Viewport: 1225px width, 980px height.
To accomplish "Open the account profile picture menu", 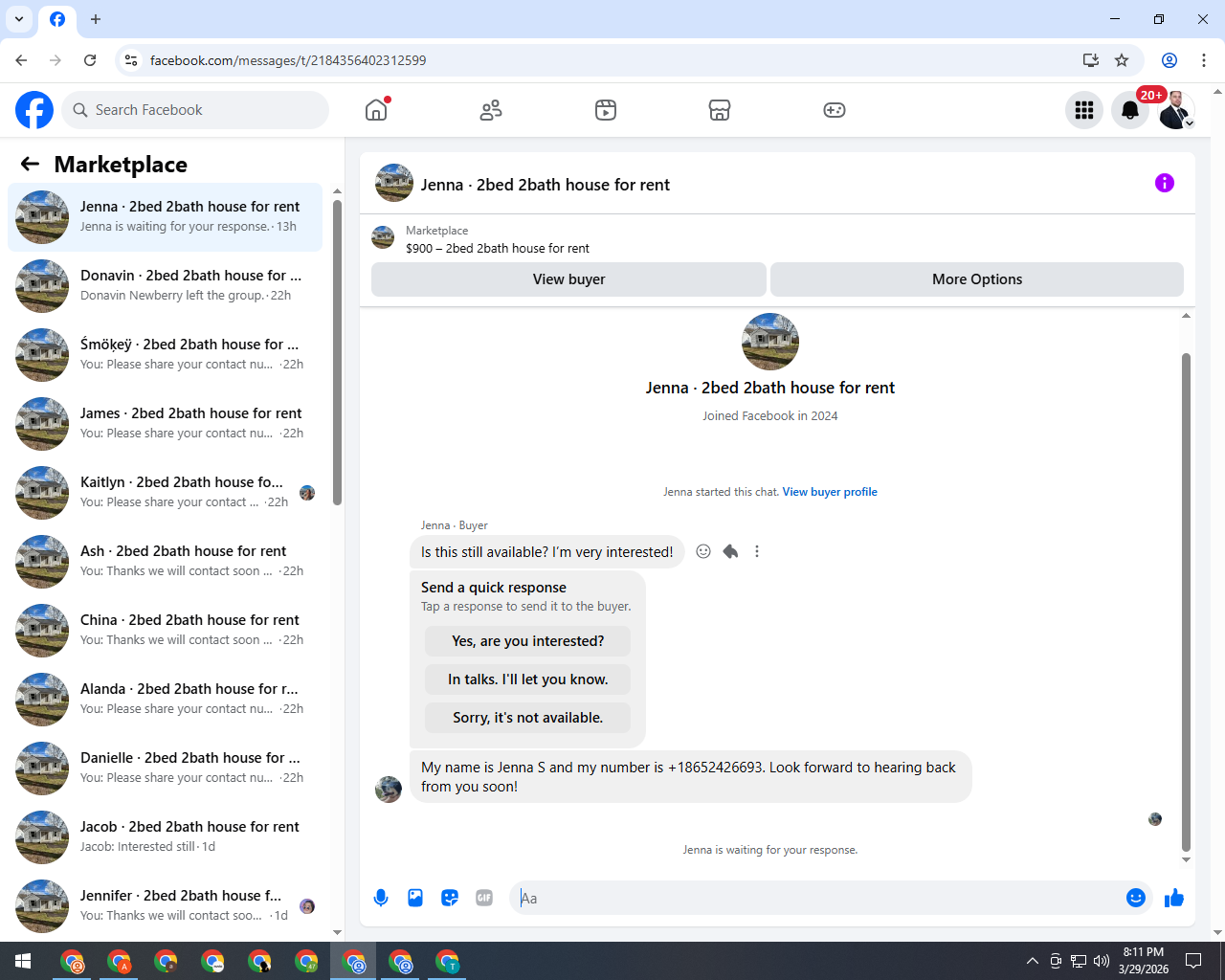I will [1176, 110].
